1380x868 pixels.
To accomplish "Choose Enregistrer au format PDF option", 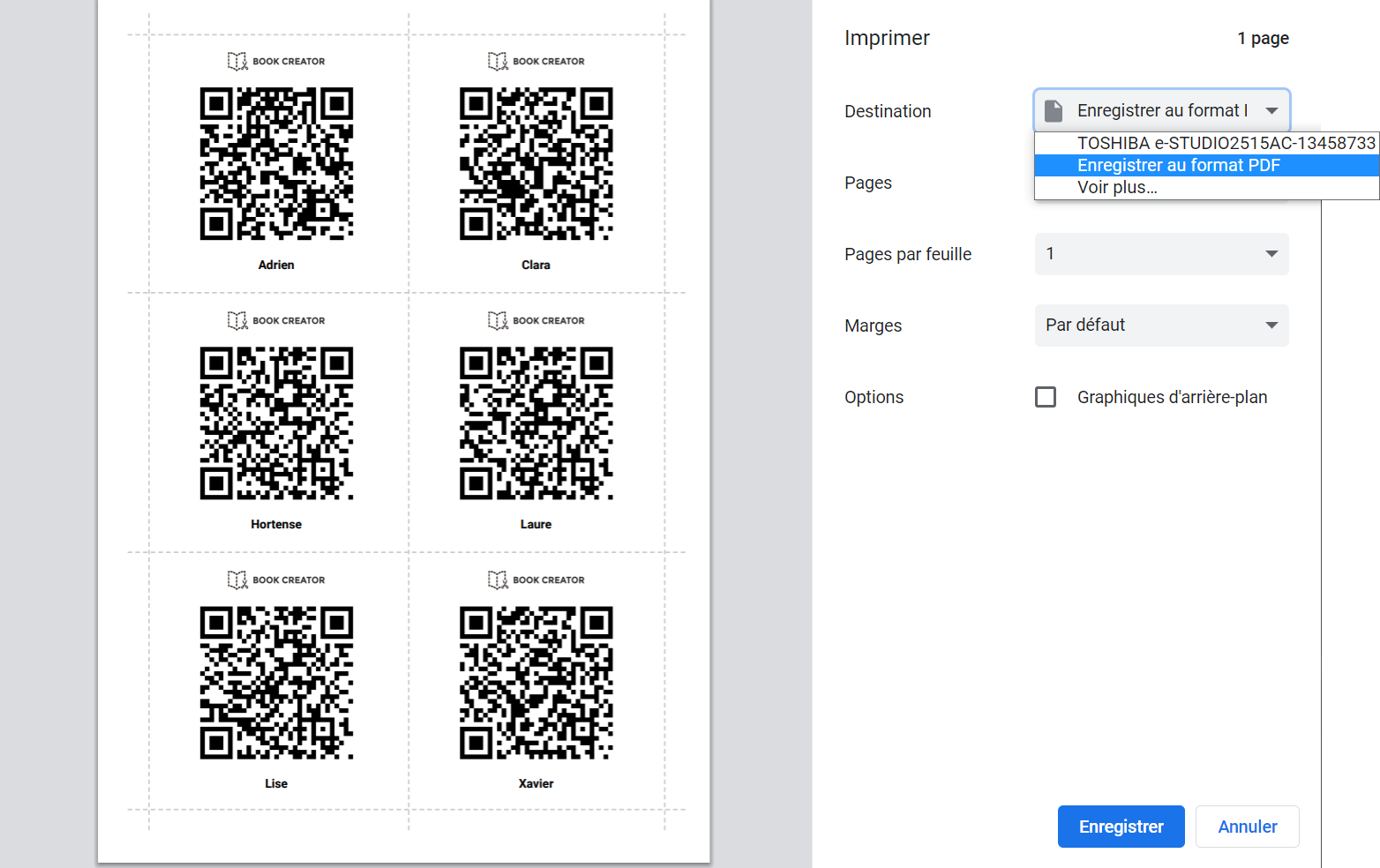I will pyautogui.click(x=1178, y=165).
